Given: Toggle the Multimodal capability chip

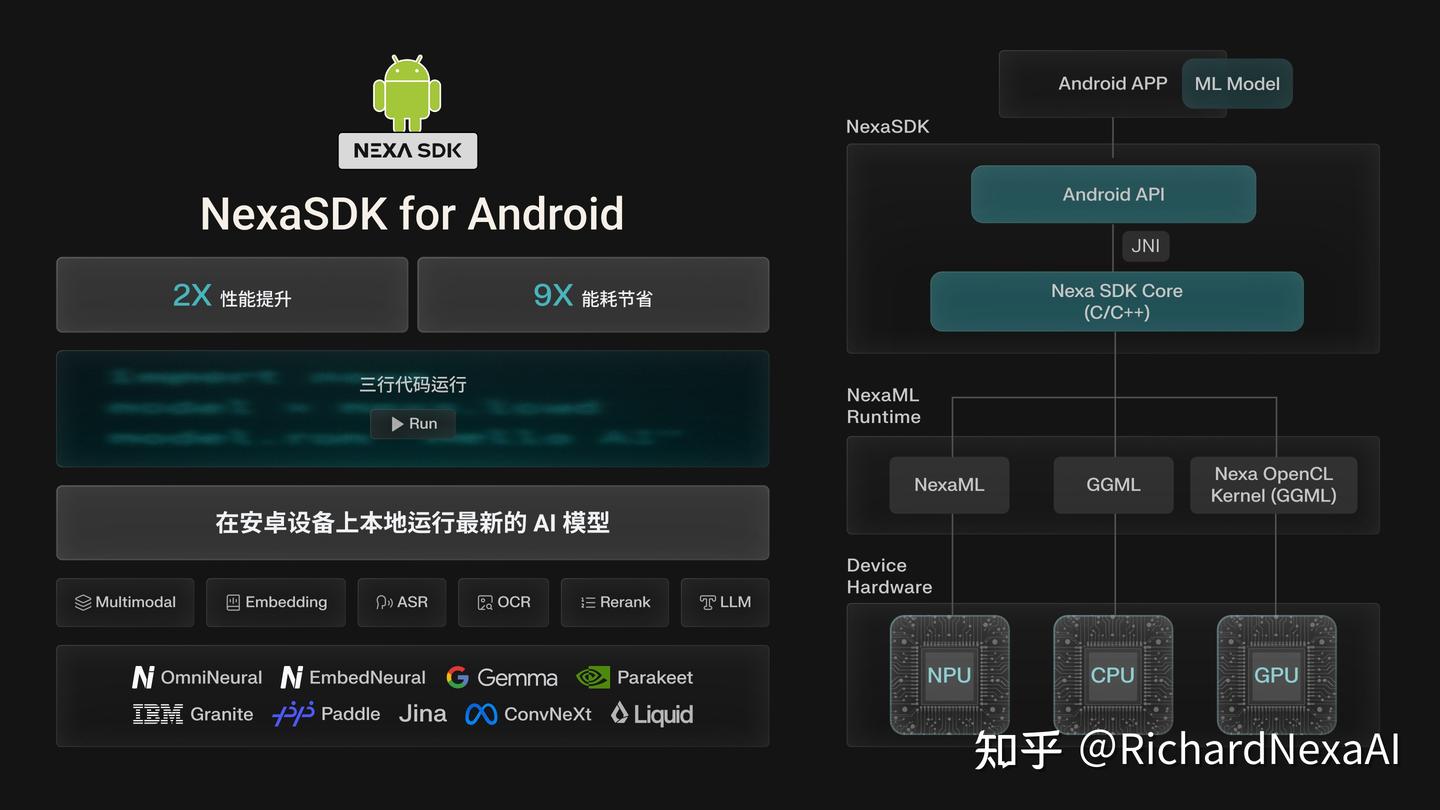Looking at the screenshot, I should (125, 602).
